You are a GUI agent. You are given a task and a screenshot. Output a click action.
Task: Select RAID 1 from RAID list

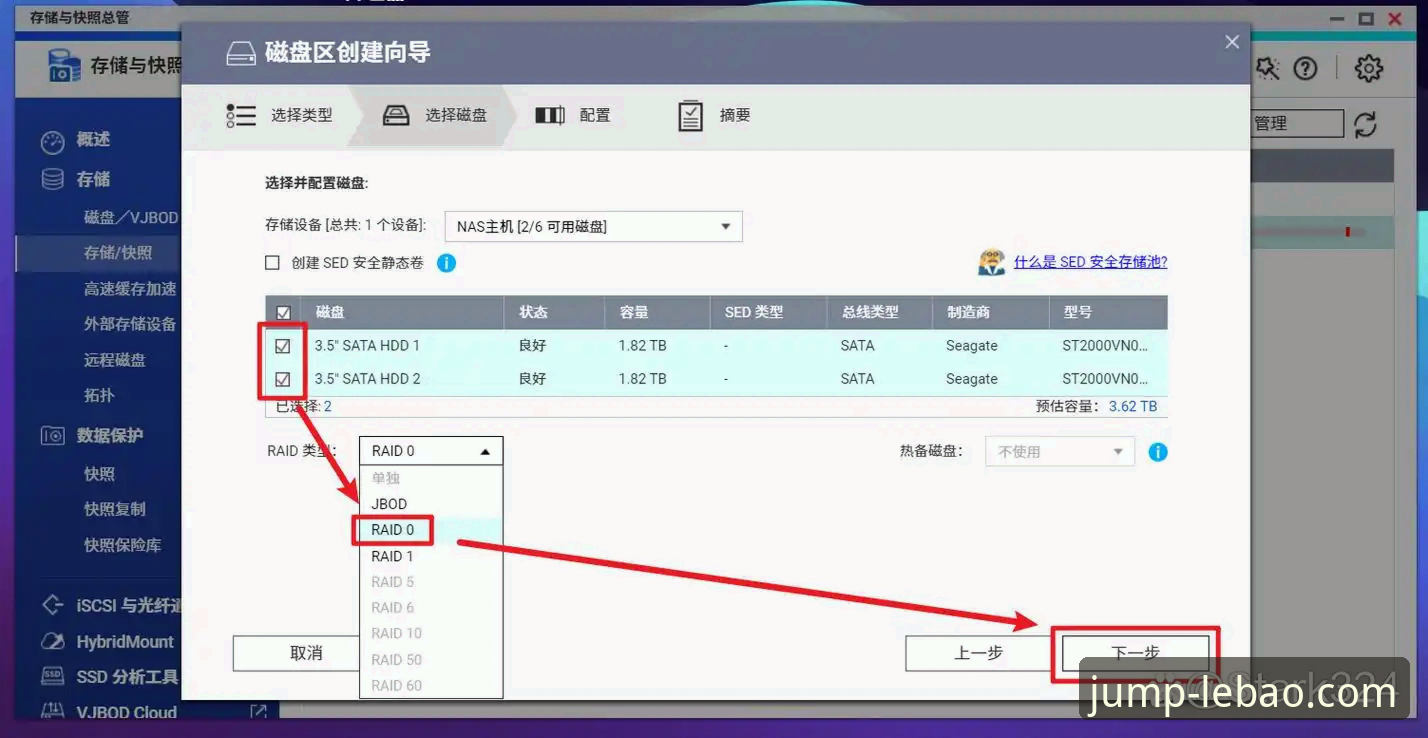coord(431,556)
